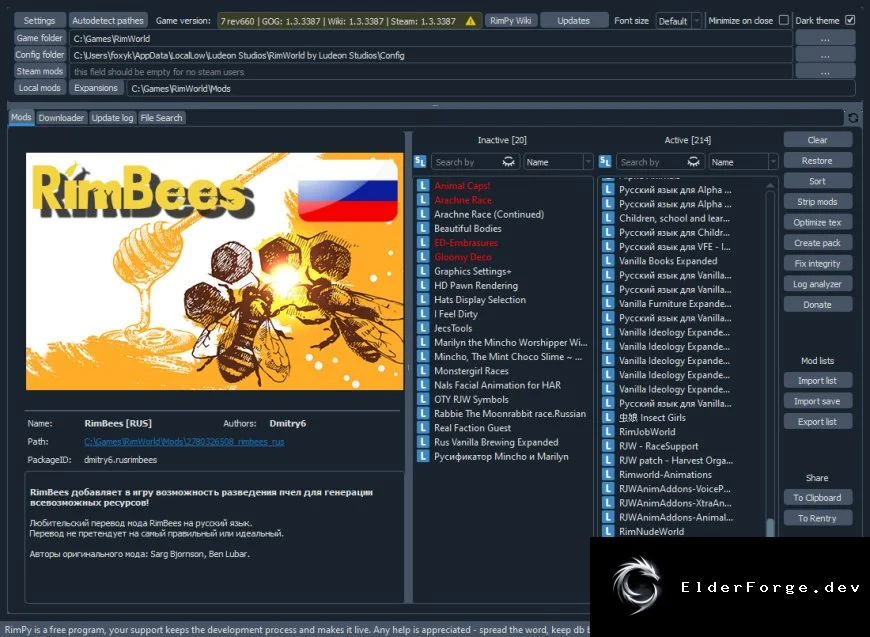Click the To Clipboard share button

[x=817, y=498]
